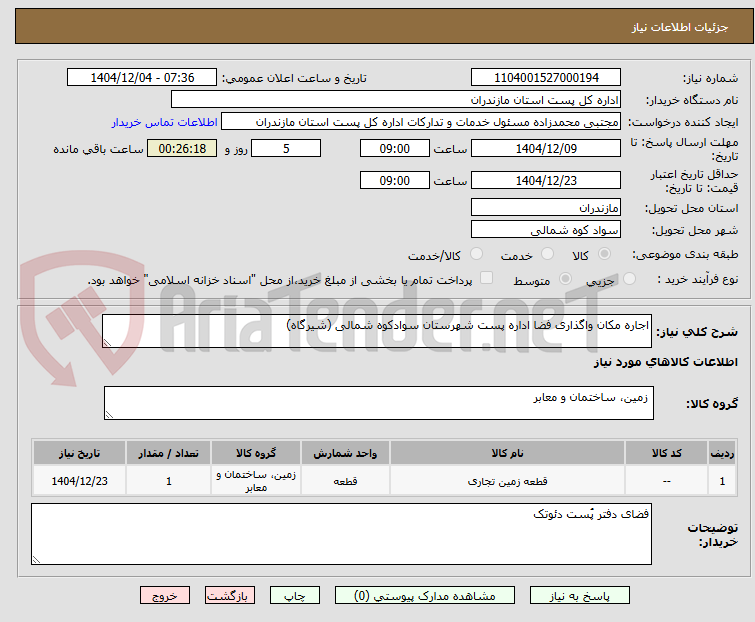Click the price validity hour 09:00 field

click(394, 181)
